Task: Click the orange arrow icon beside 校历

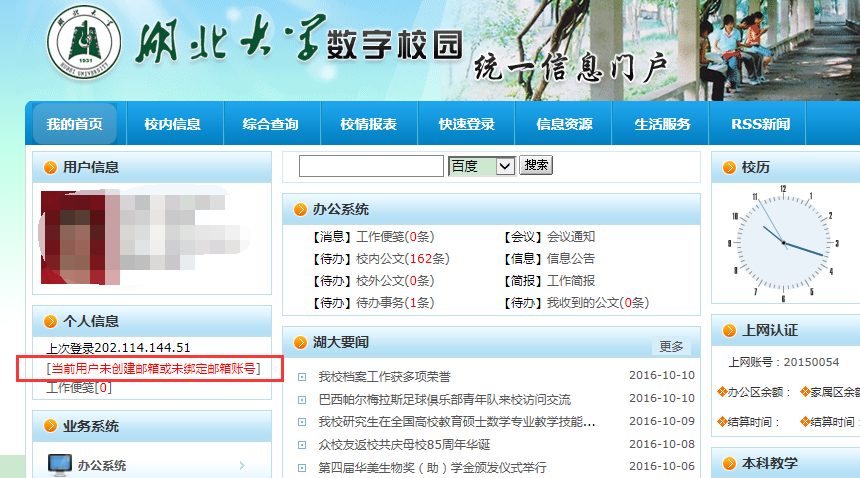Action: pos(727,168)
